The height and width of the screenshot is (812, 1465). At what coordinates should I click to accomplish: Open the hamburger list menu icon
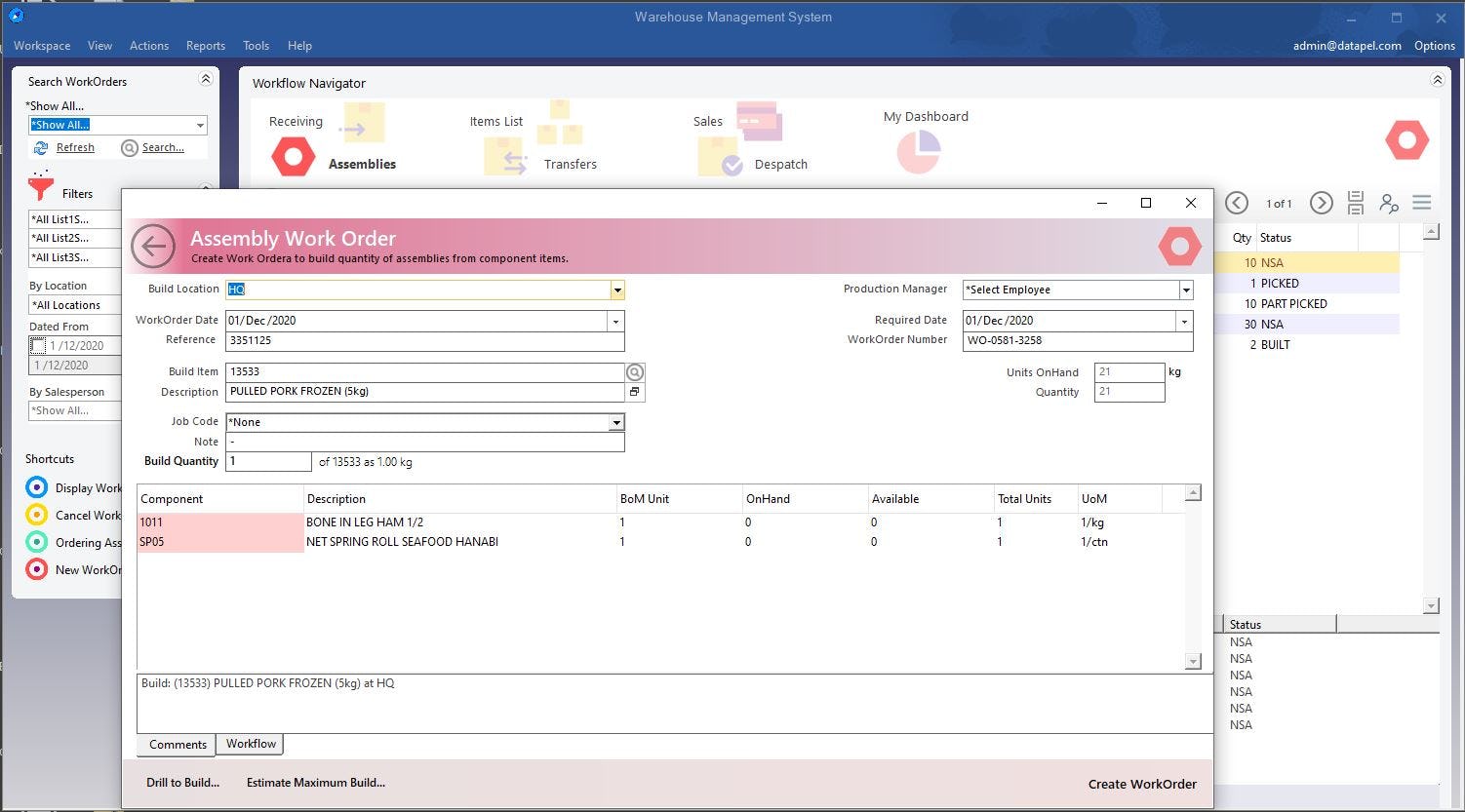tap(1421, 203)
